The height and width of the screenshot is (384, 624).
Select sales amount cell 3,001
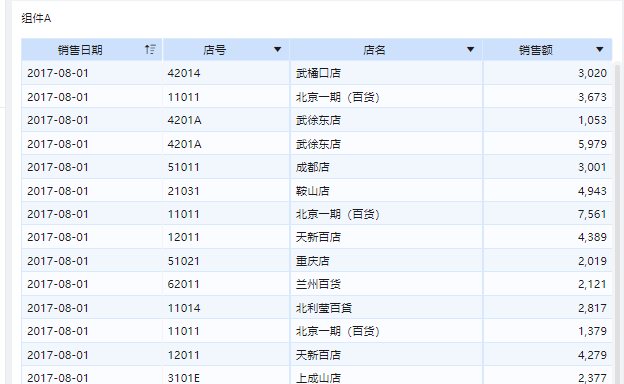pyautogui.click(x=548, y=167)
